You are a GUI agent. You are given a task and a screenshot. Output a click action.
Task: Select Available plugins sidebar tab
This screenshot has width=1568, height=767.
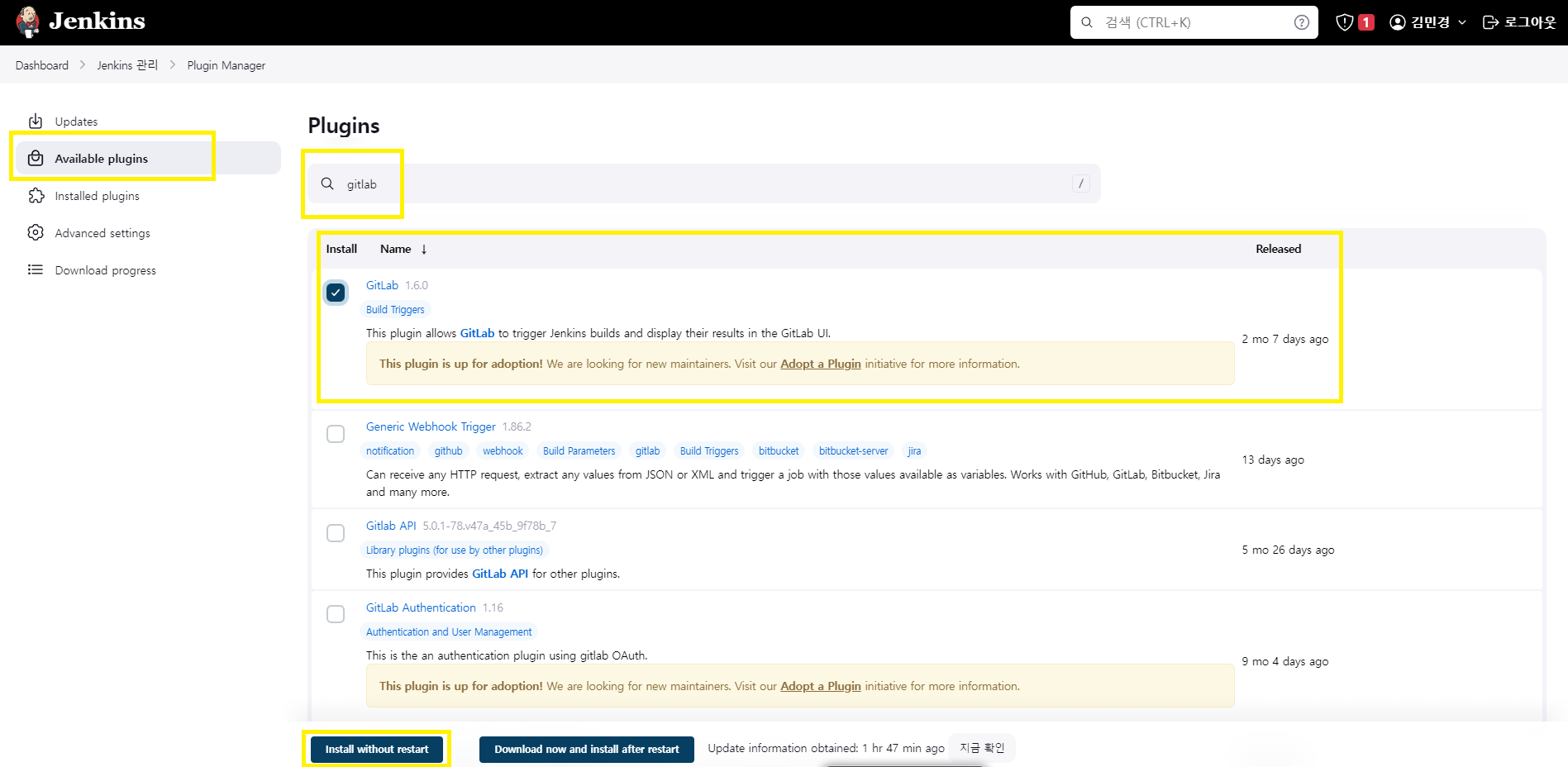coord(148,158)
